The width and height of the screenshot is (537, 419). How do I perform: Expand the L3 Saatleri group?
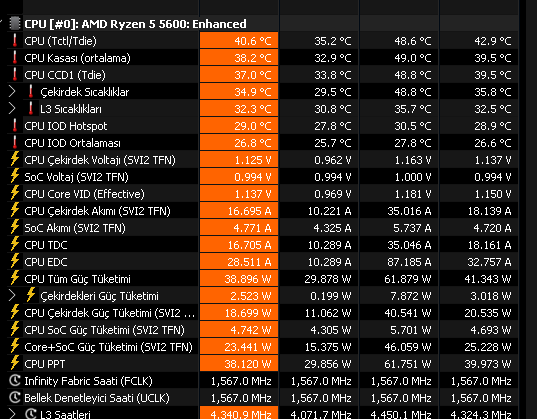point(12,414)
